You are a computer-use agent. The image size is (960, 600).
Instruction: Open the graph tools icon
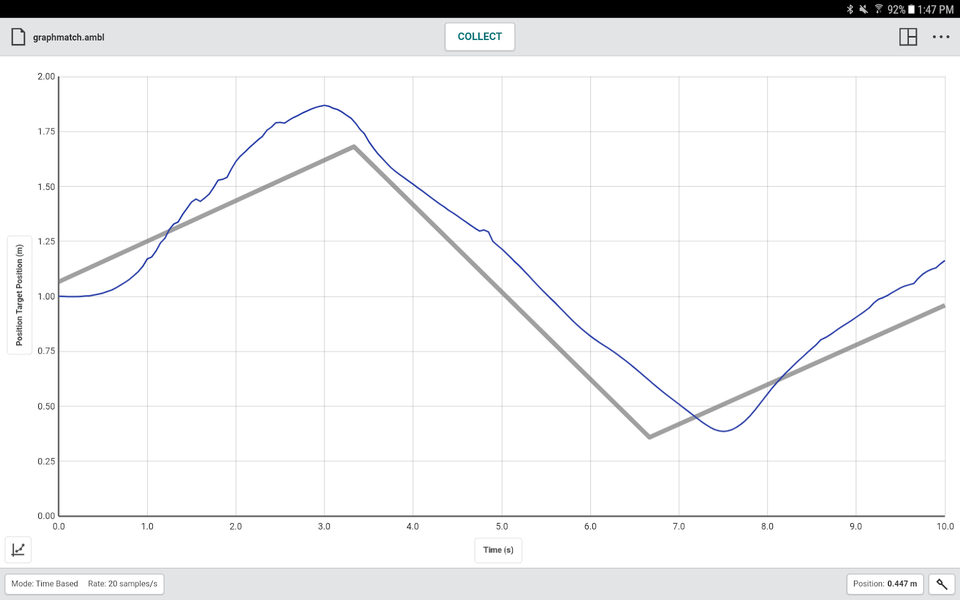coord(18,549)
